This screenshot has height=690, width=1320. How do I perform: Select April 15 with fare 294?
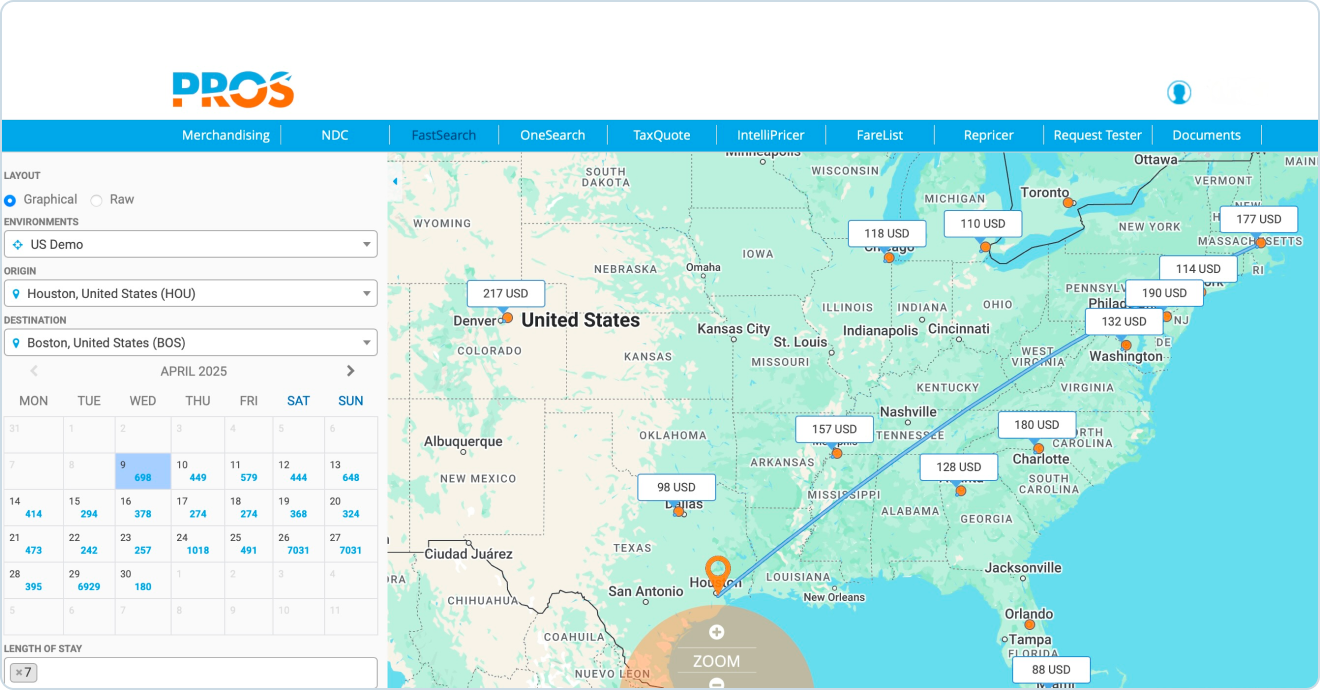(88, 507)
